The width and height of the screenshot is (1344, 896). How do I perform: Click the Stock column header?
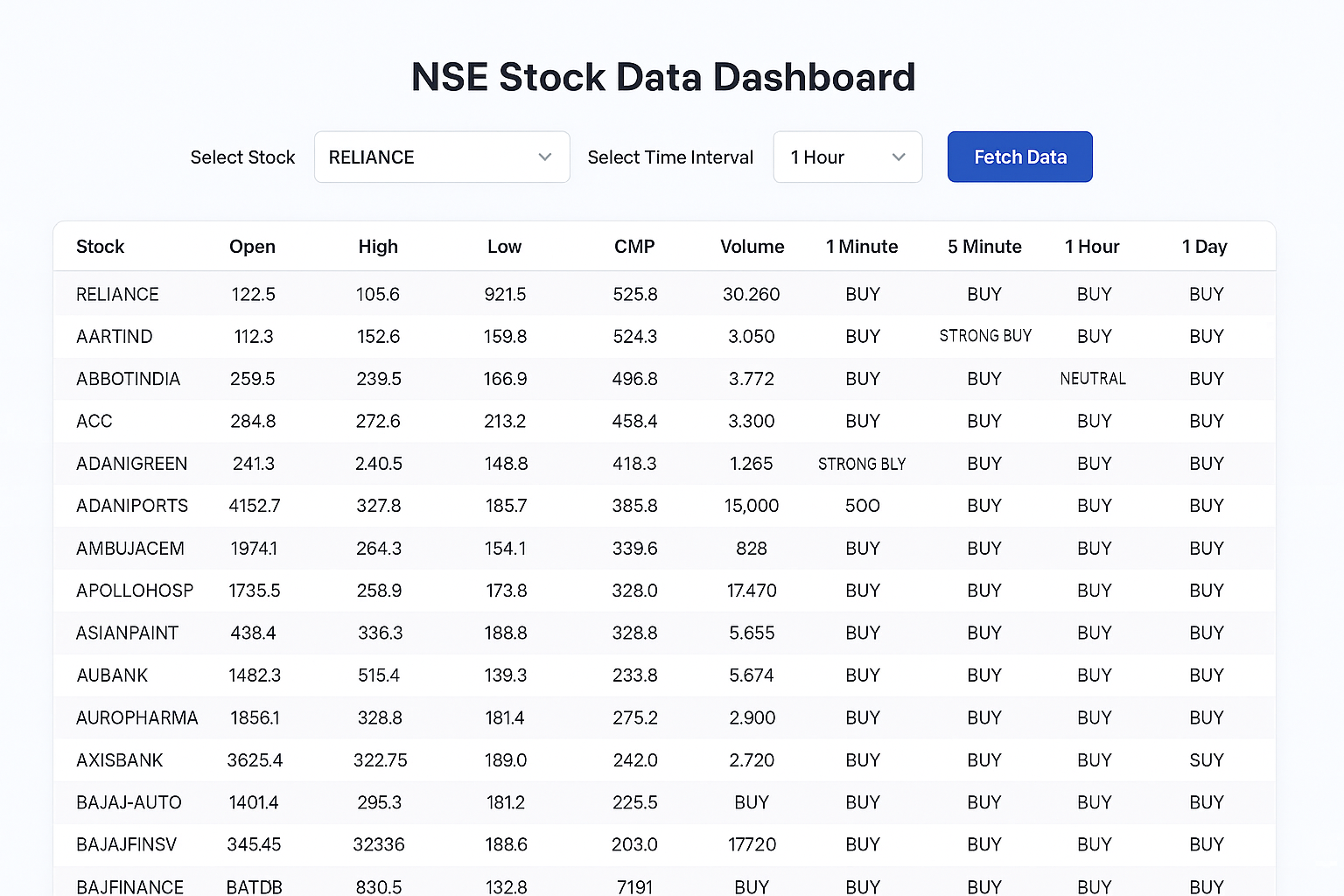[x=101, y=247]
